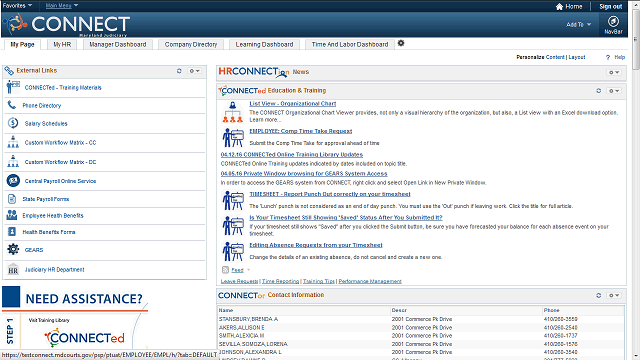640x360 pixels.
Task: Refresh the External Links pagelet
Action: pos(179,71)
